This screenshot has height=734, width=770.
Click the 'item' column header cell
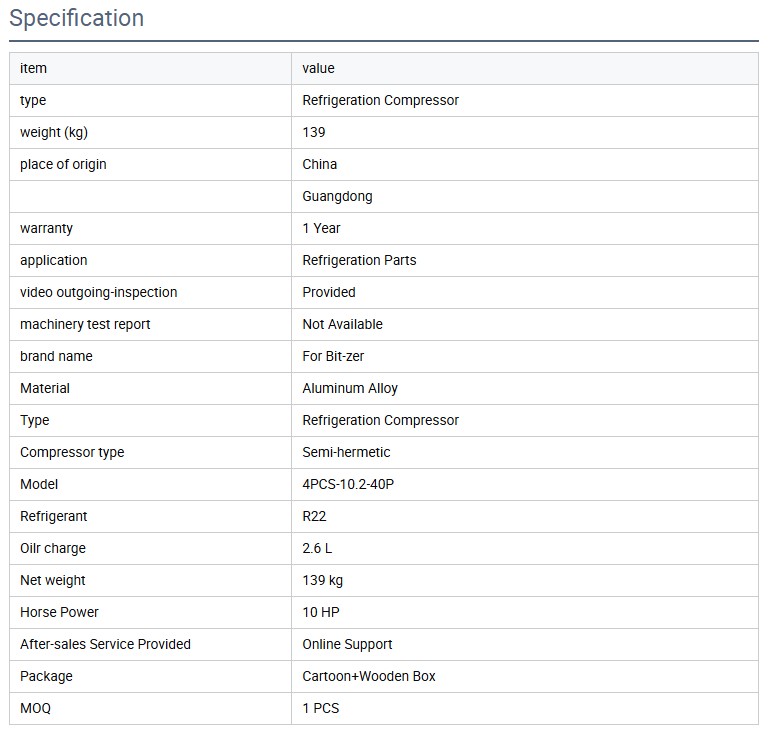[33, 68]
